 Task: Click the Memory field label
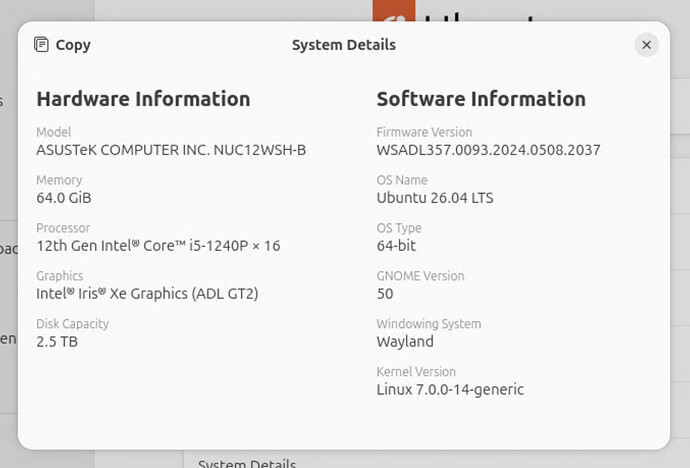(x=59, y=180)
